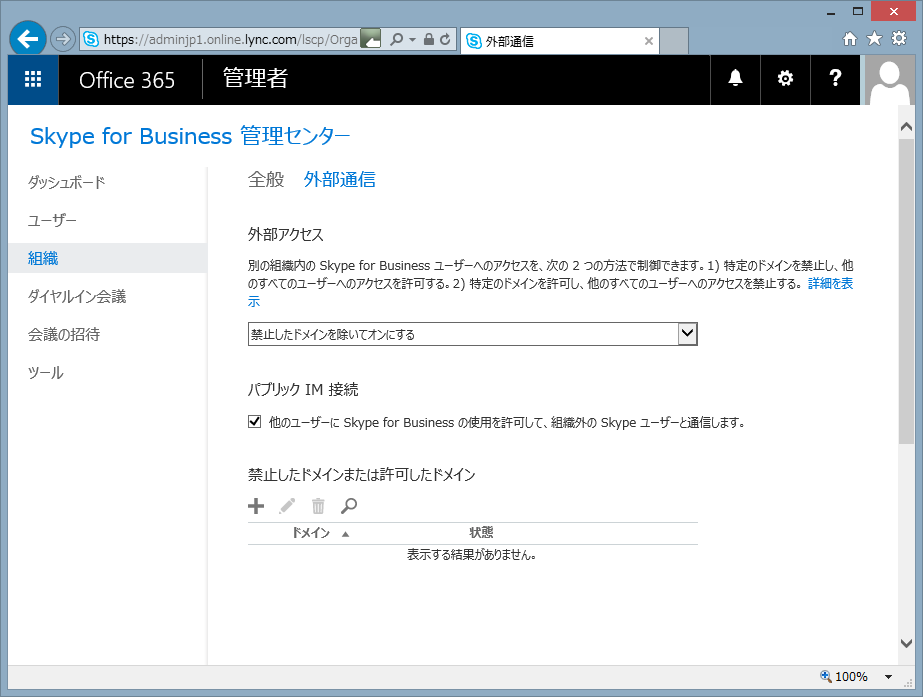Click Skype for Business 管理センター title

pyautogui.click(x=190, y=136)
